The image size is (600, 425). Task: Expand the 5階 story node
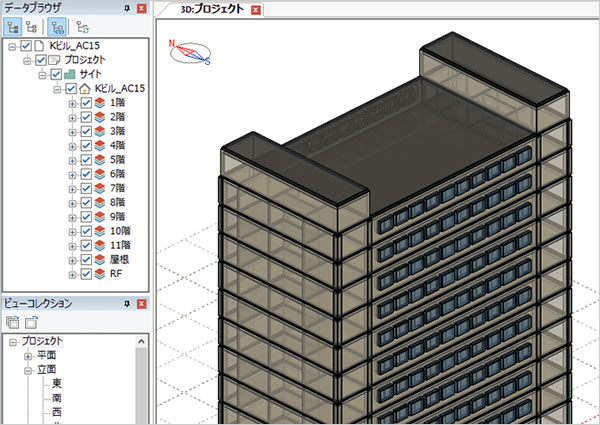(72, 161)
